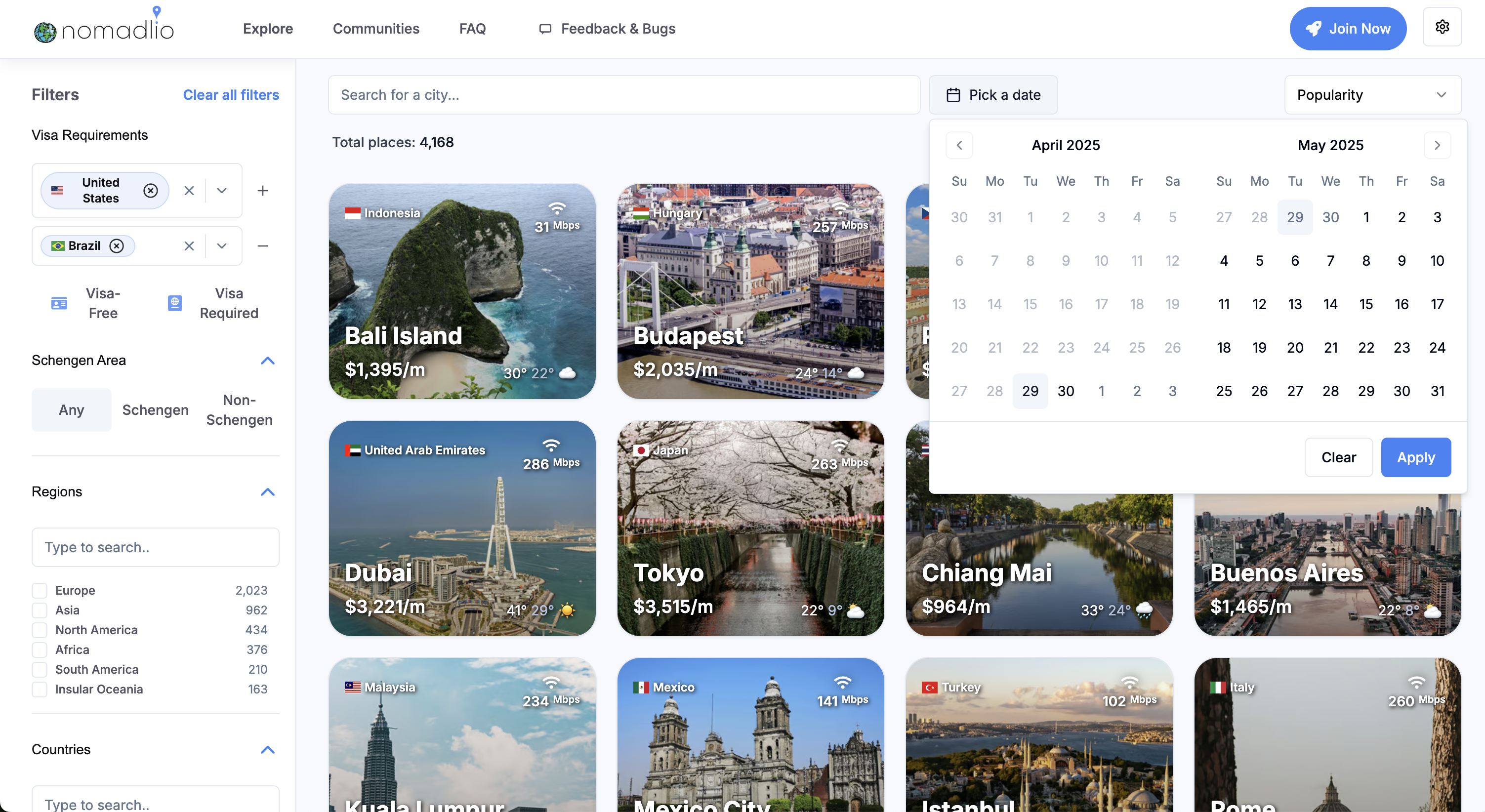Check the Europe region checkbox
This screenshot has width=1485, height=812.
coord(40,591)
